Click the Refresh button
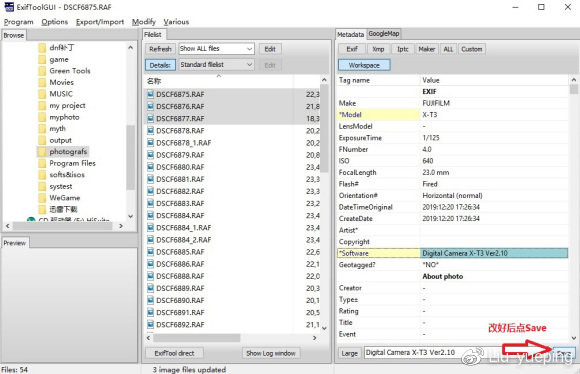The image size is (580, 374). tap(160, 49)
